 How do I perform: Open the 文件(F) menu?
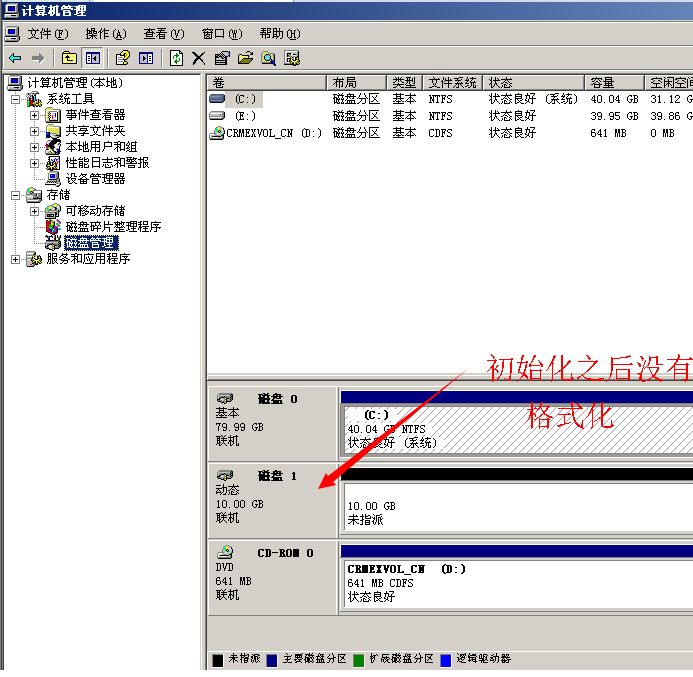coord(48,34)
